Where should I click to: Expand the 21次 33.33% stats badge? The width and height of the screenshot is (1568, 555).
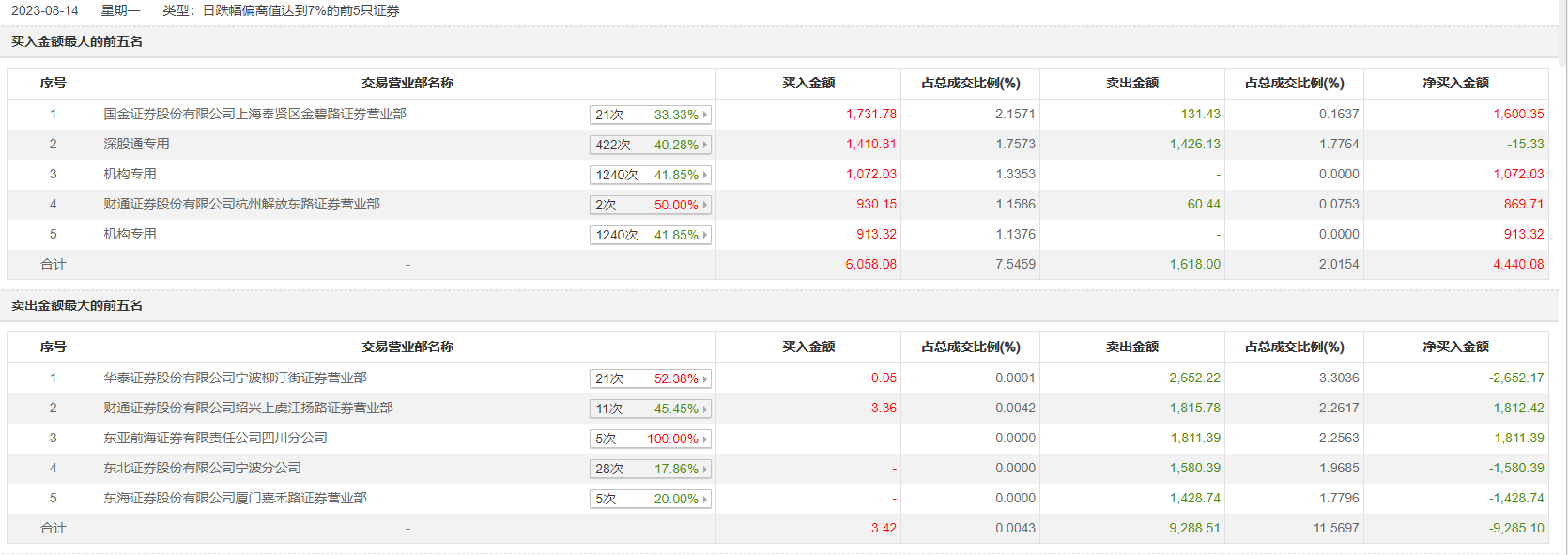click(x=651, y=115)
